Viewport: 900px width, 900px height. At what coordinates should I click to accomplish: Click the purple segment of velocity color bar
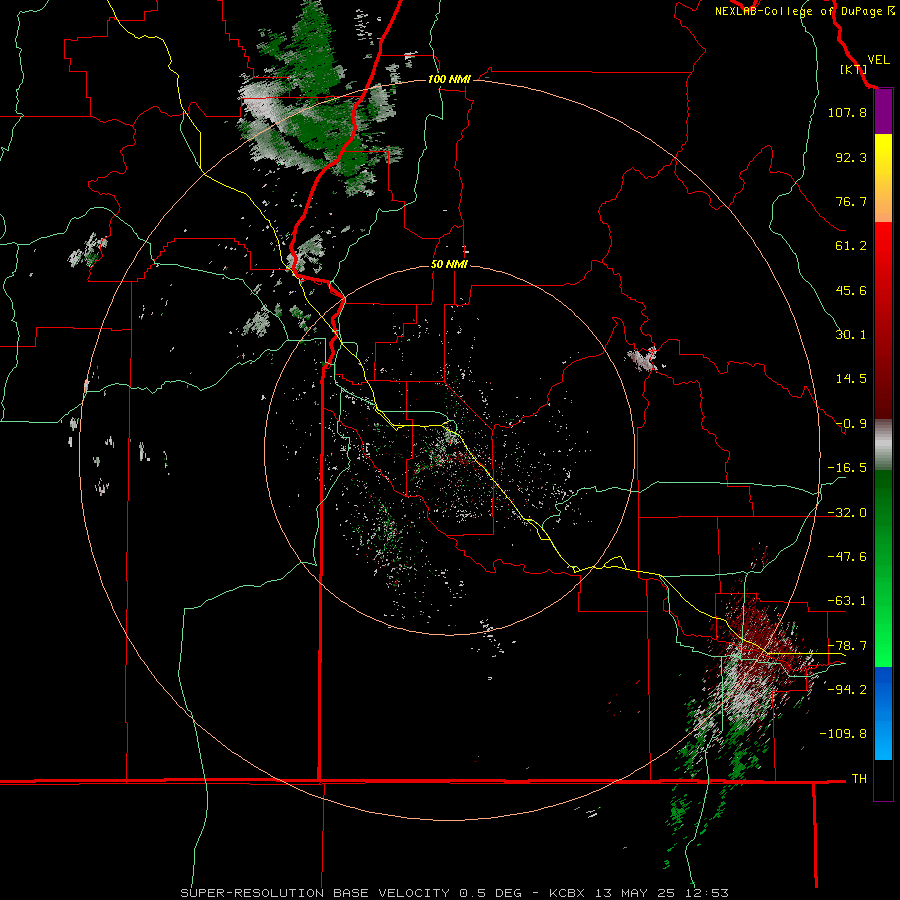[x=883, y=112]
